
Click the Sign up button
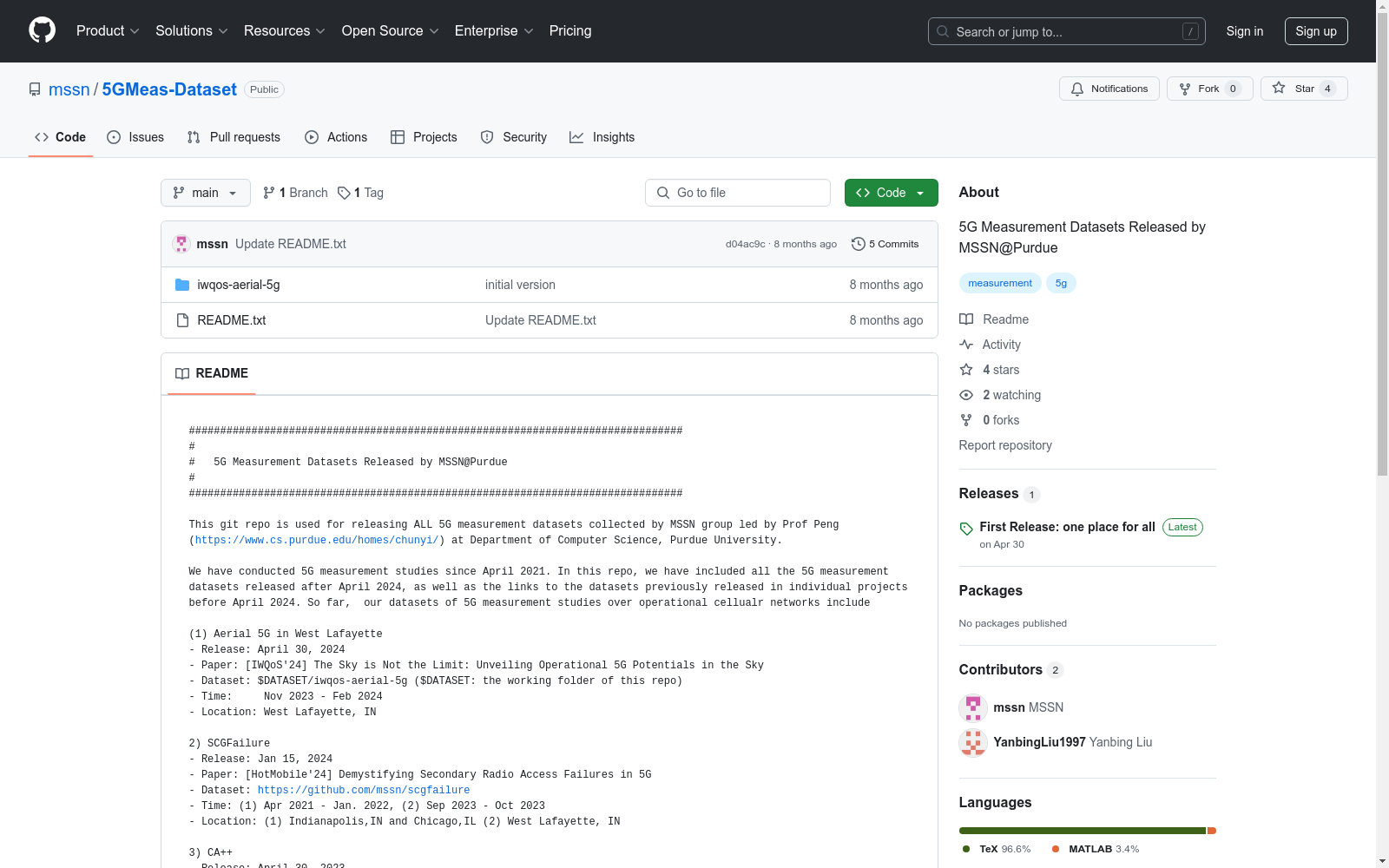(1316, 31)
